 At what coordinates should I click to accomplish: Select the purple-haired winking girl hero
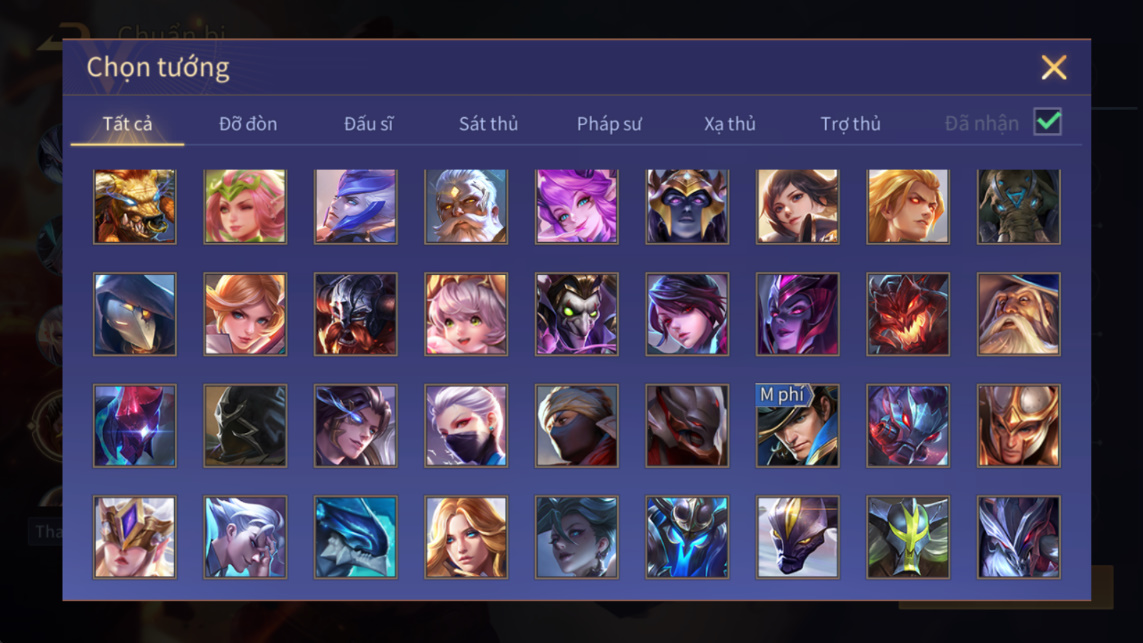(577, 206)
